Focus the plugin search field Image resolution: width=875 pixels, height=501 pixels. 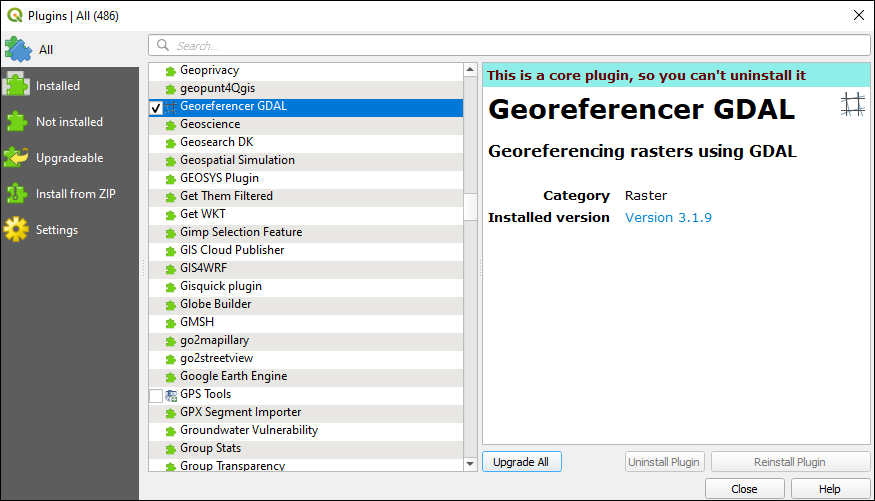click(509, 45)
